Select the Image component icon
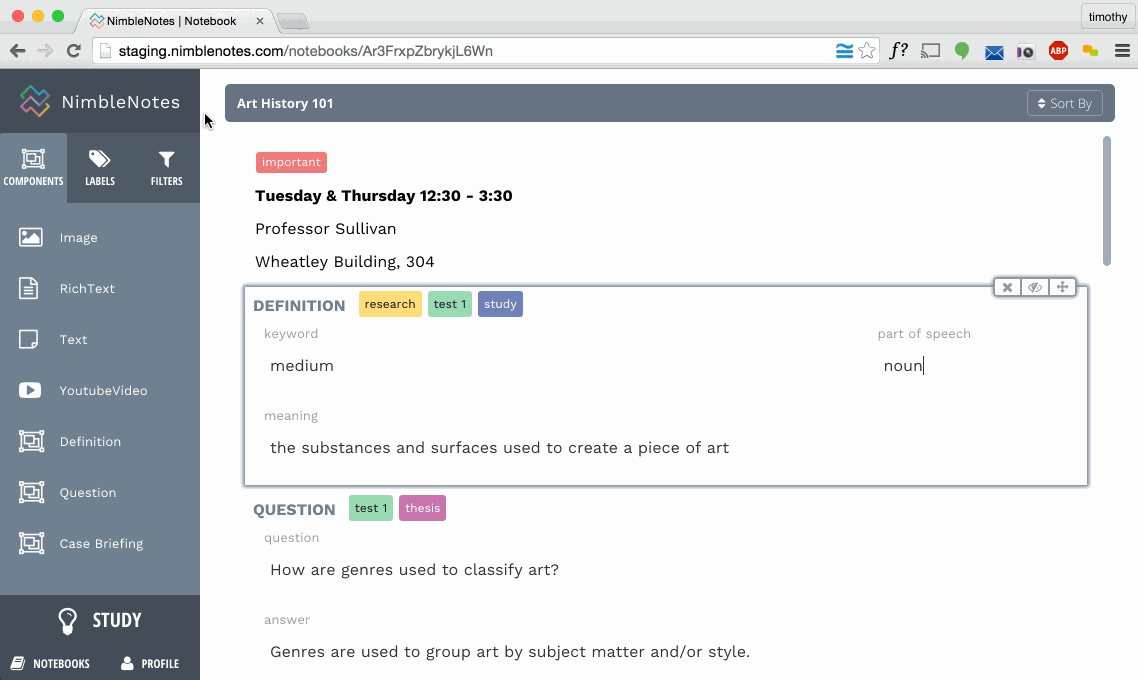Viewport: 1138px width, 680px height. pyautogui.click(x=31, y=238)
